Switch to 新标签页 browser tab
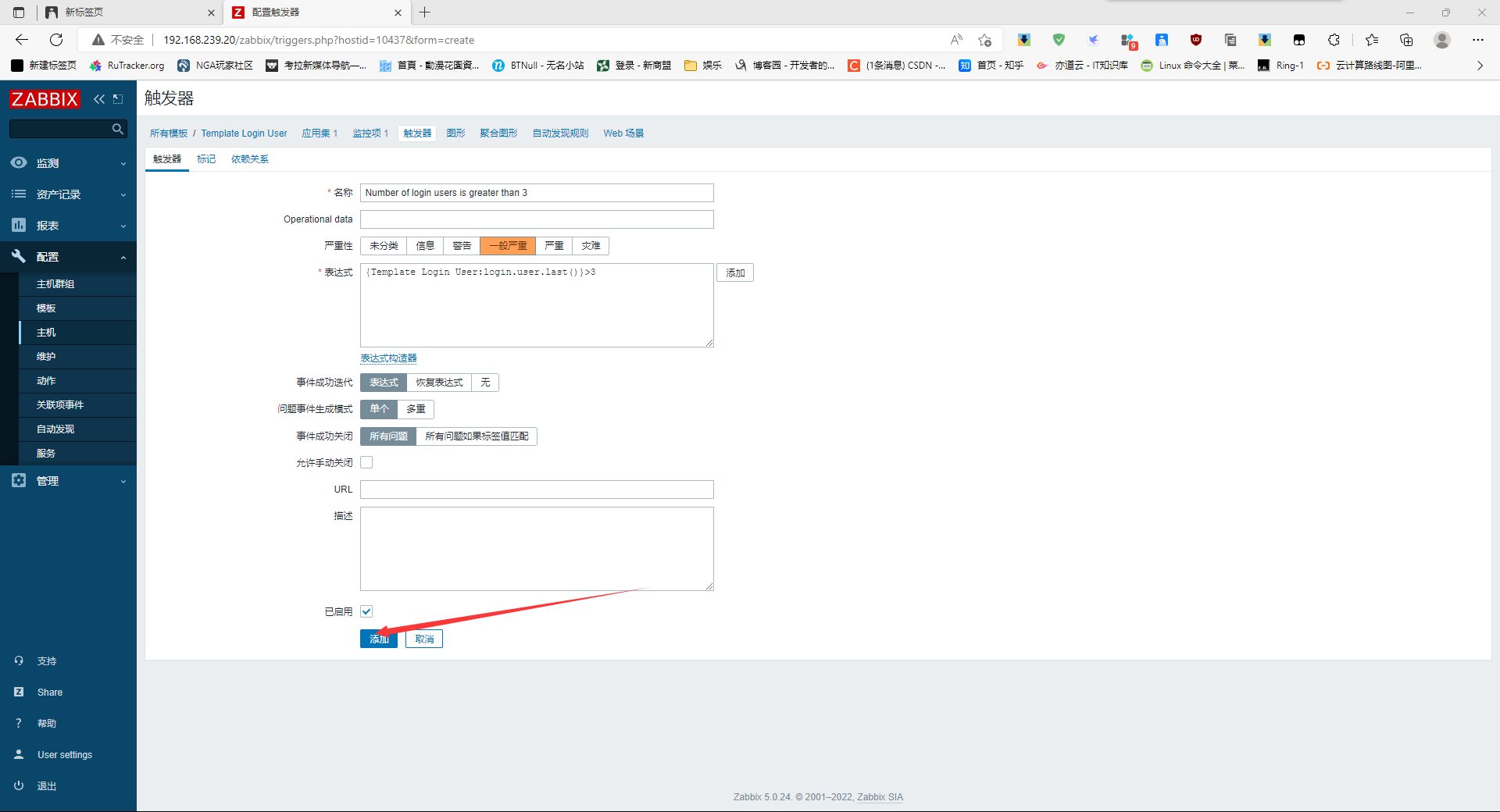The width and height of the screenshot is (1500, 812). 129,12
